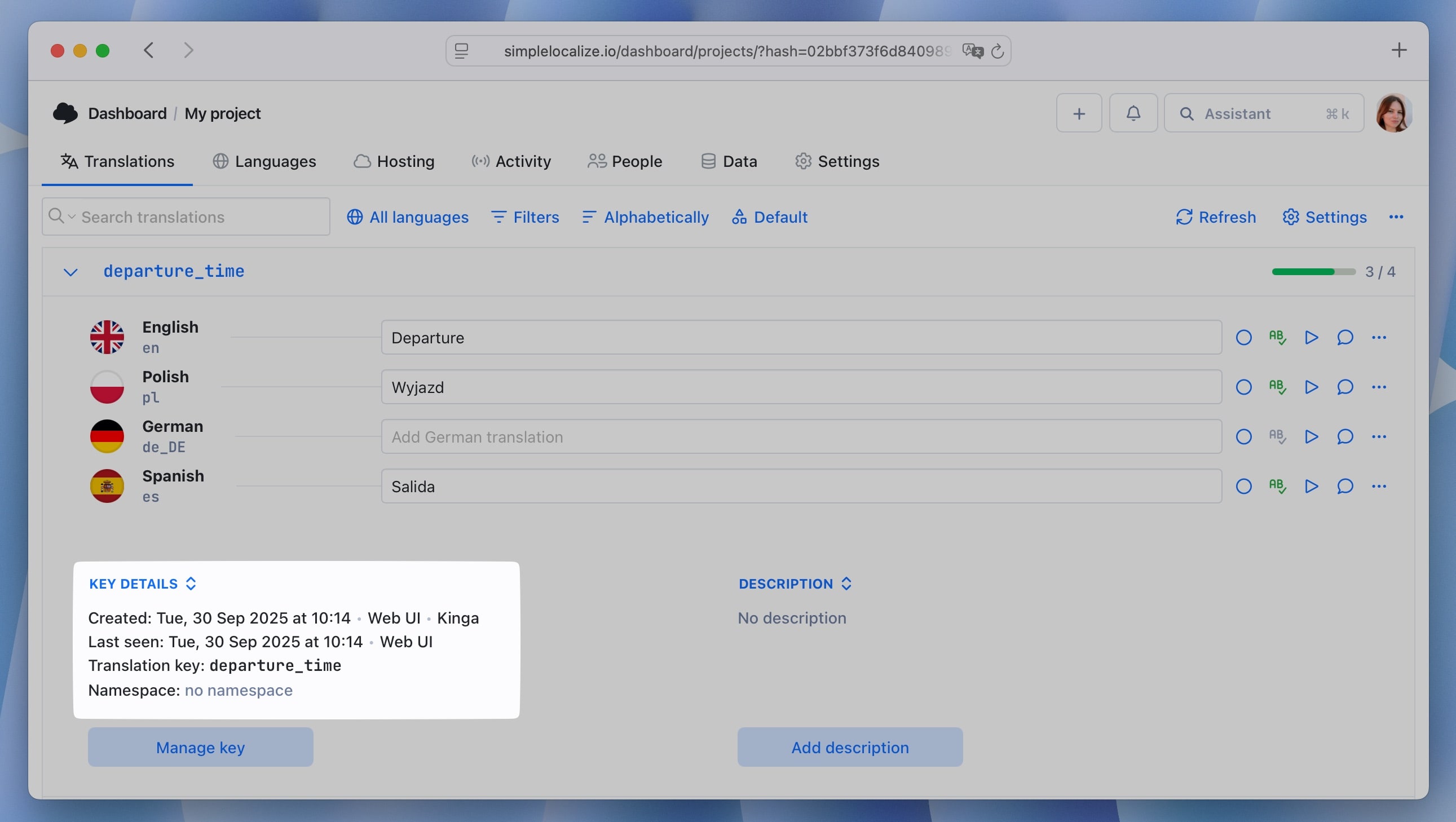Click the Search translations field
Viewport: 1456px width, 822px height.
pos(186,216)
